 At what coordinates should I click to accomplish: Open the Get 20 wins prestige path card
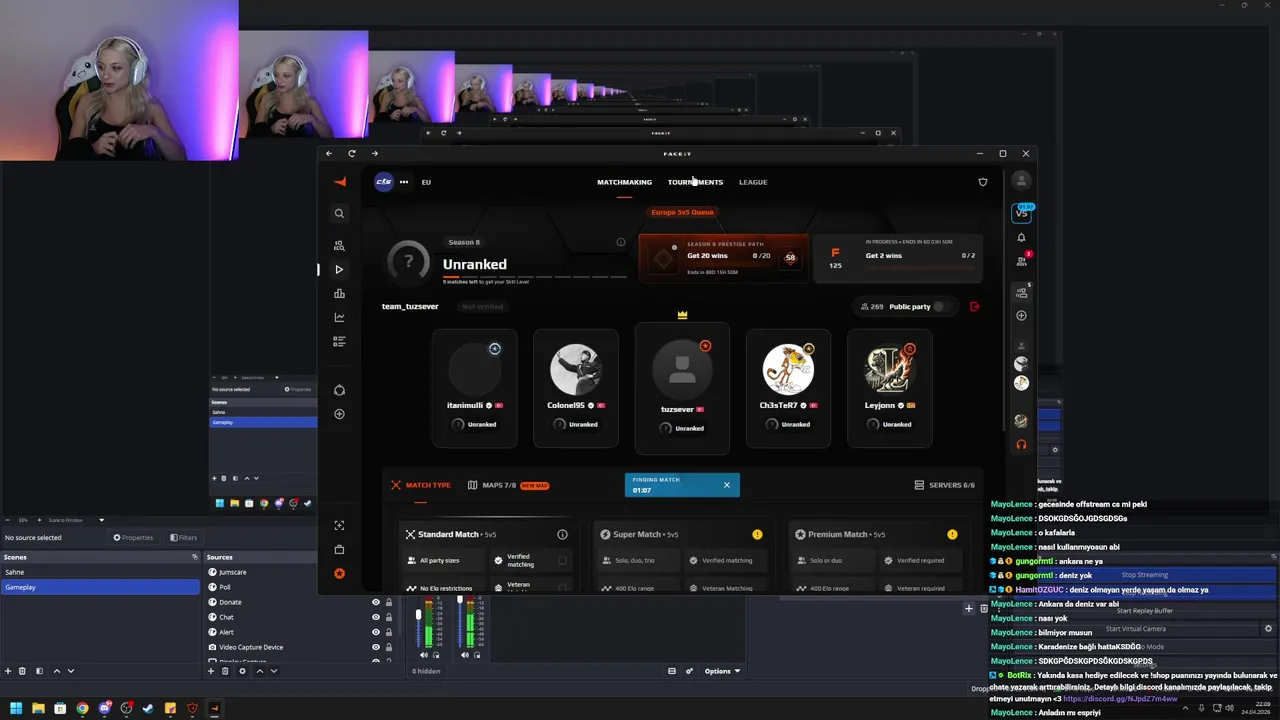click(723, 259)
